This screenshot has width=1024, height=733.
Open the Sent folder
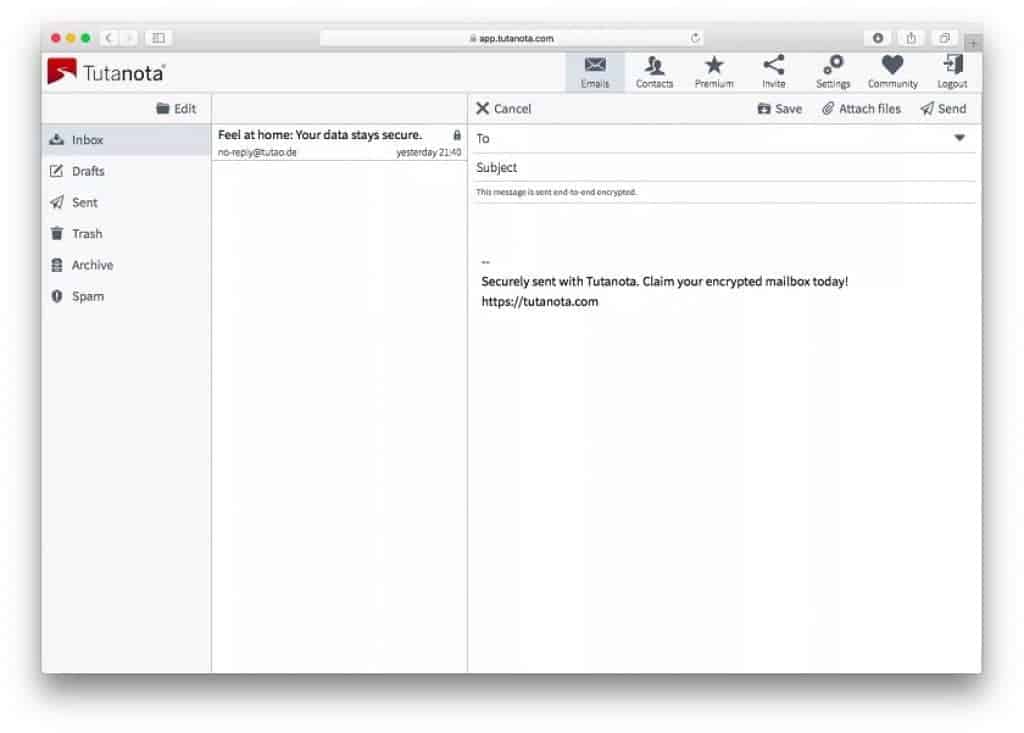tap(85, 202)
